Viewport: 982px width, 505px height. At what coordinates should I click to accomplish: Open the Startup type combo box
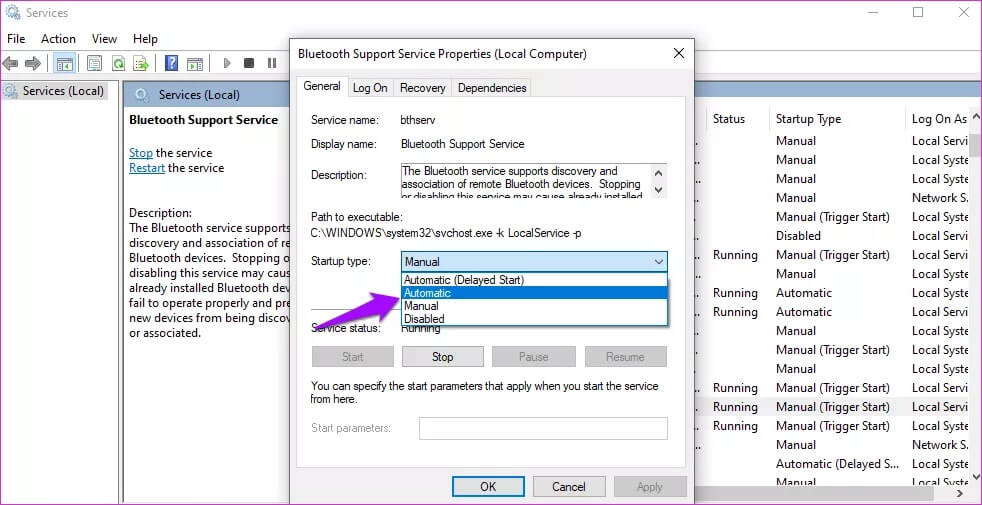534,262
